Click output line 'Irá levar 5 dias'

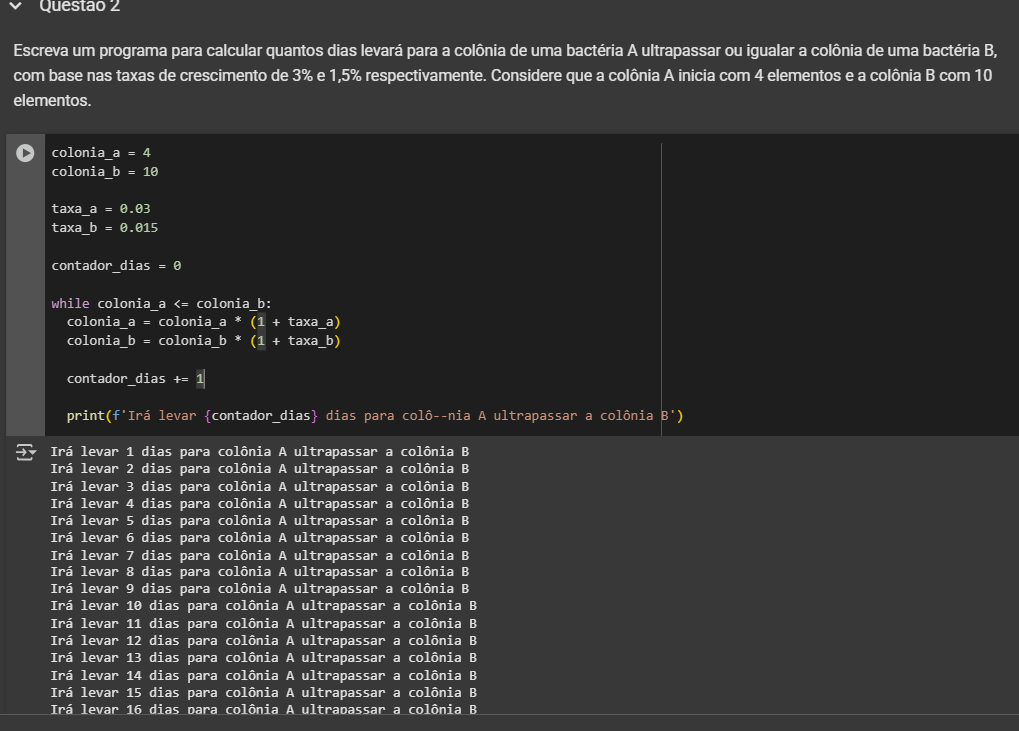tap(259, 520)
